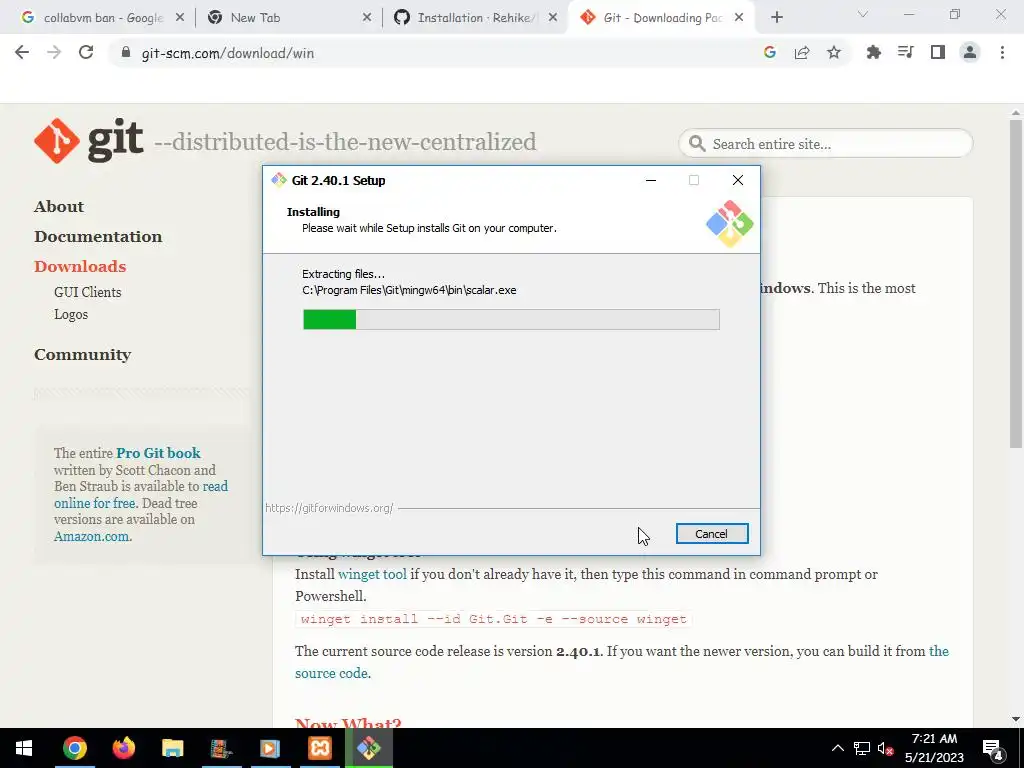Open the XAMPP taskbar icon
This screenshot has height=768, width=1024.
[x=319, y=748]
